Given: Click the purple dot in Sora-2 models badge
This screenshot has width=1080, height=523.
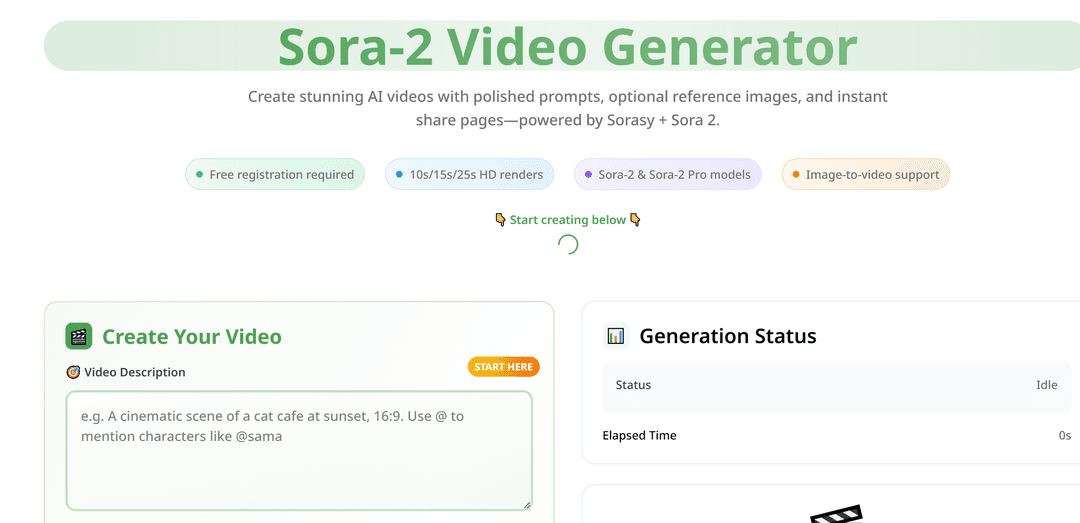Looking at the screenshot, I should [x=589, y=175].
